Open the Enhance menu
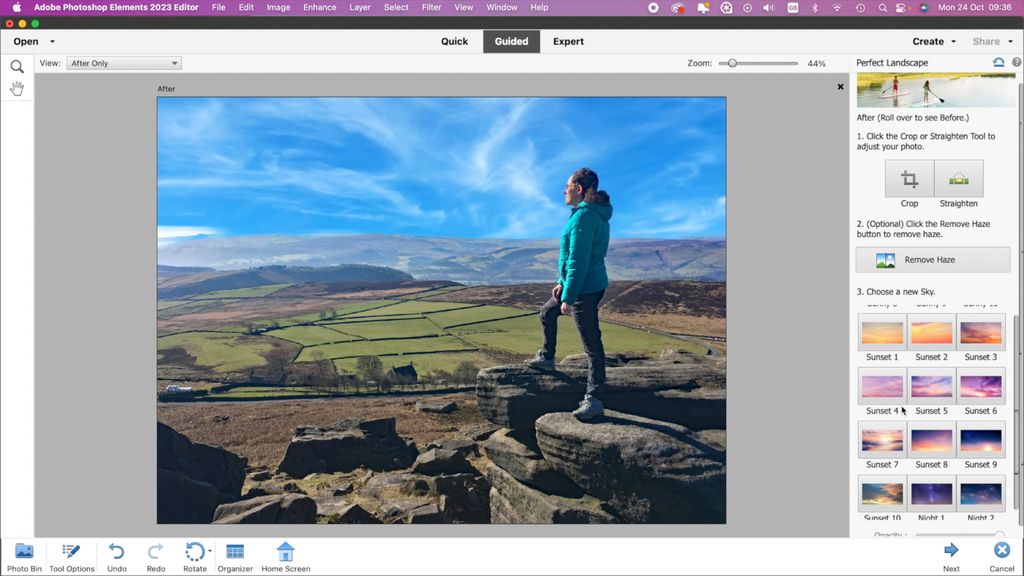The image size is (1024, 576). pos(319,7)
